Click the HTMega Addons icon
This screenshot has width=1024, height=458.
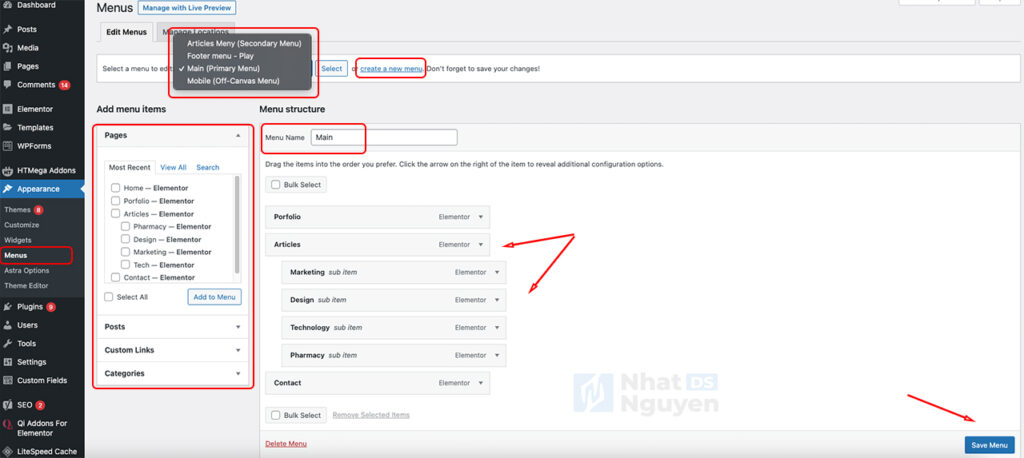8,171
